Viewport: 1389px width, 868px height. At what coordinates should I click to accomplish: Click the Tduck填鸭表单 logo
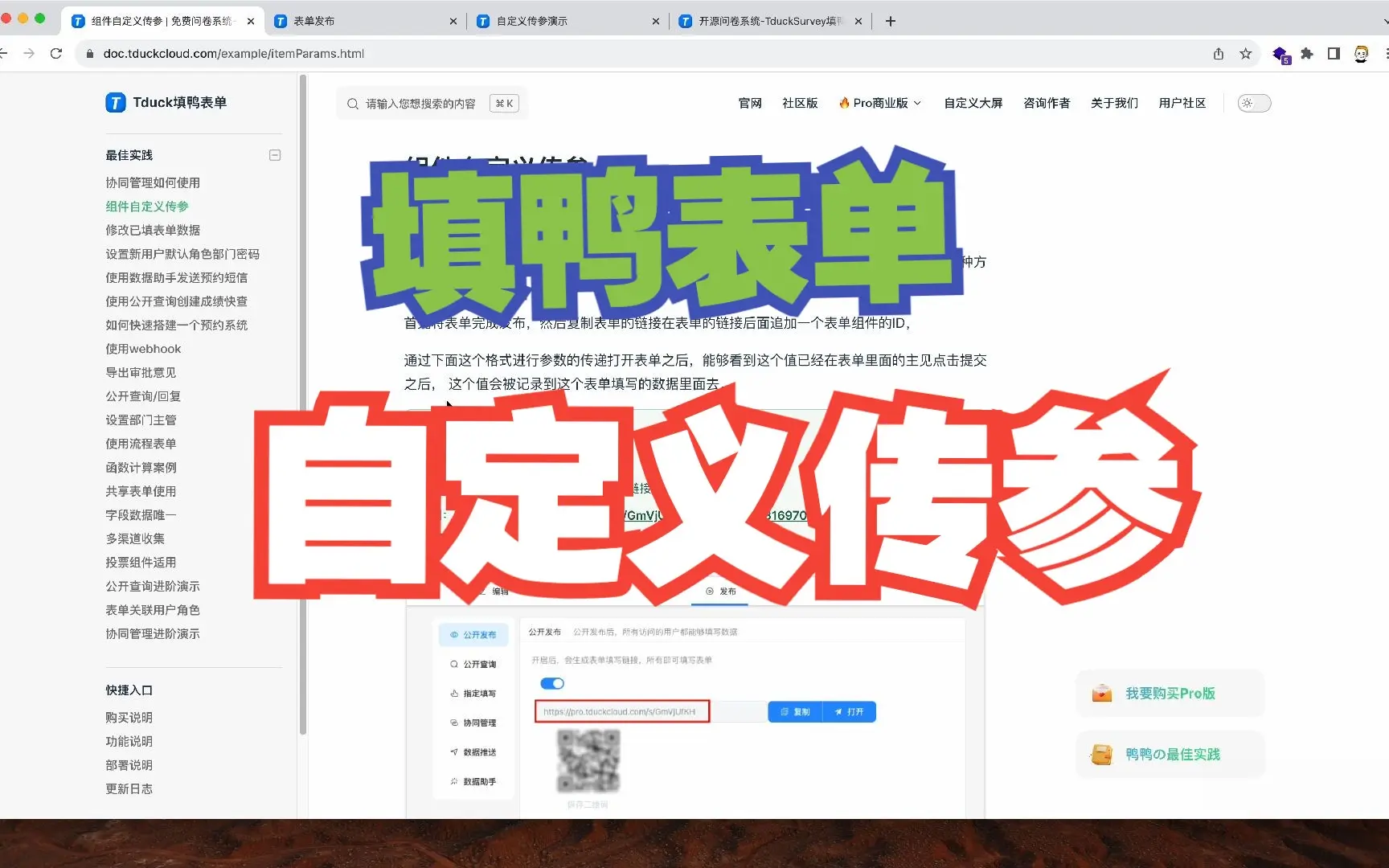166,102
